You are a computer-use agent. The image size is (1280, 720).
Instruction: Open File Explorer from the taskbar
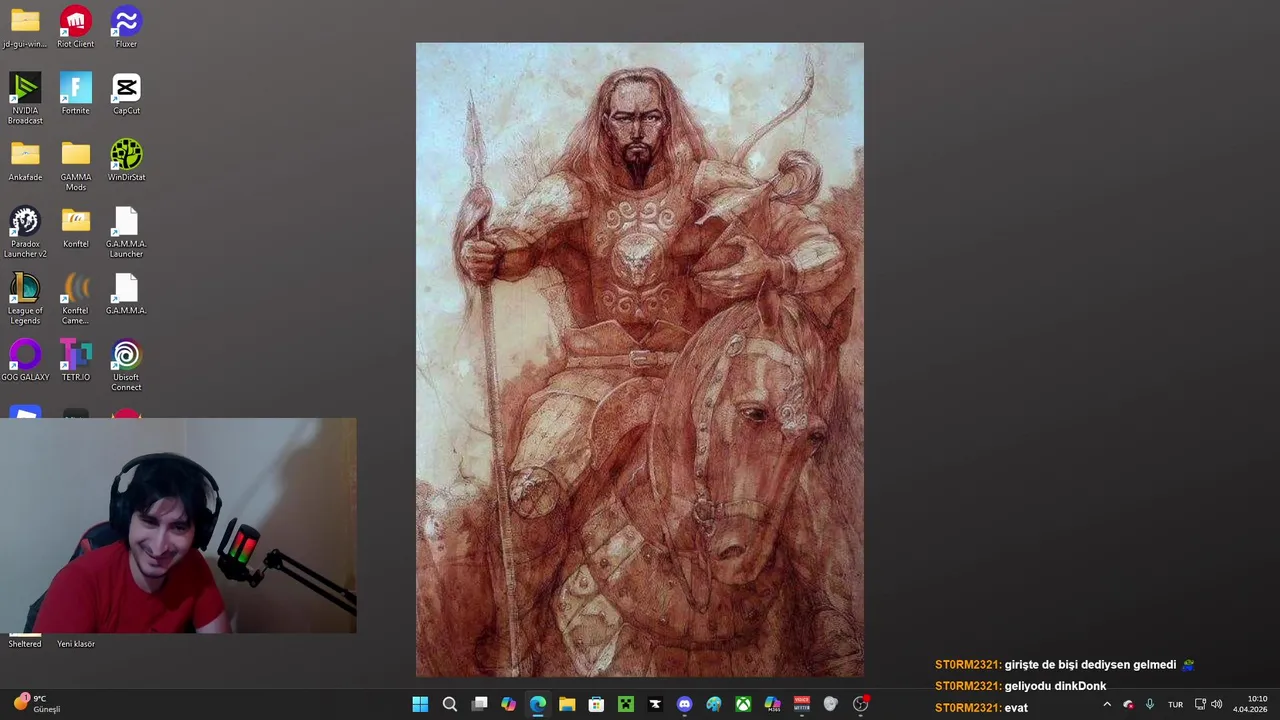pyautogui.click(x=567, y=704)
